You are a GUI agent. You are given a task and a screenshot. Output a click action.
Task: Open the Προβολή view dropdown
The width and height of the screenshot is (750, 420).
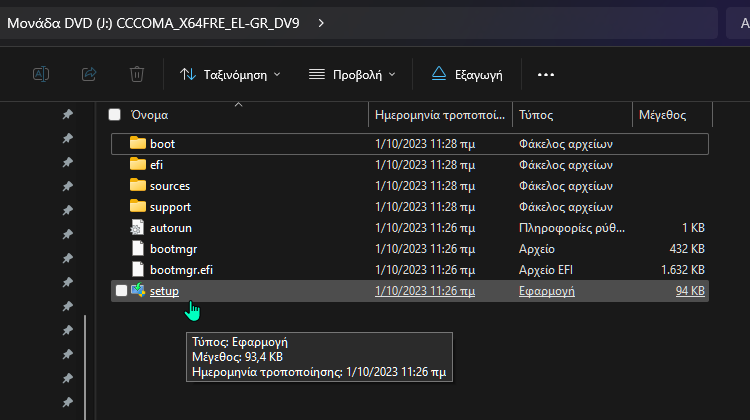coord(352,74)
